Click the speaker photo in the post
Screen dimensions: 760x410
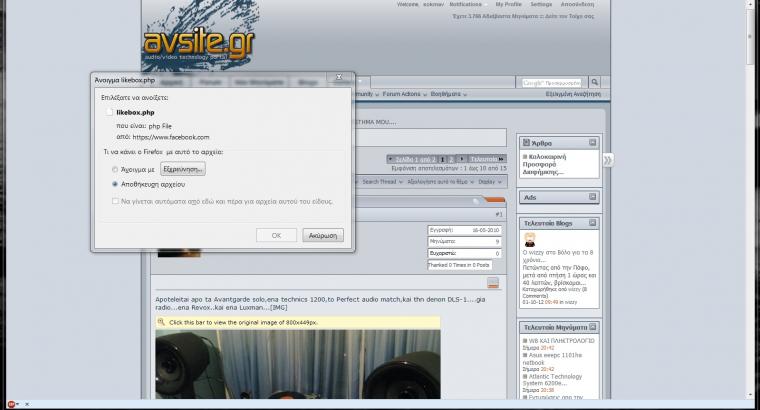point(298,364)
